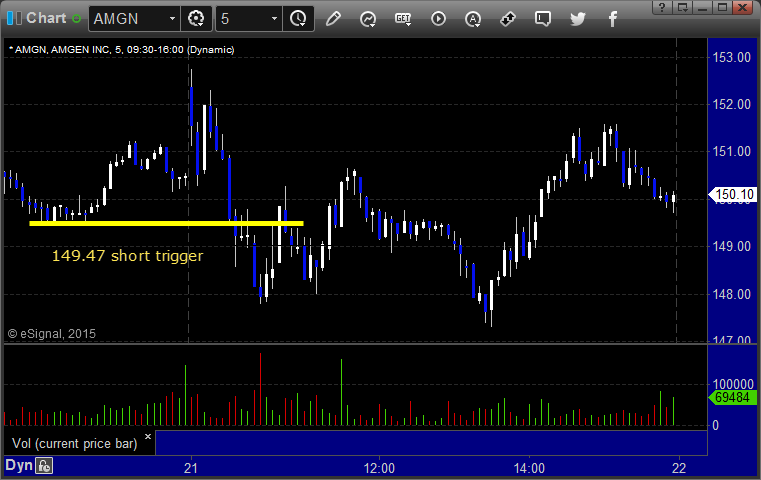The image size is (761, 480).
Task: Click the 100000 volume axis label
Action: [x=732, y=384]
